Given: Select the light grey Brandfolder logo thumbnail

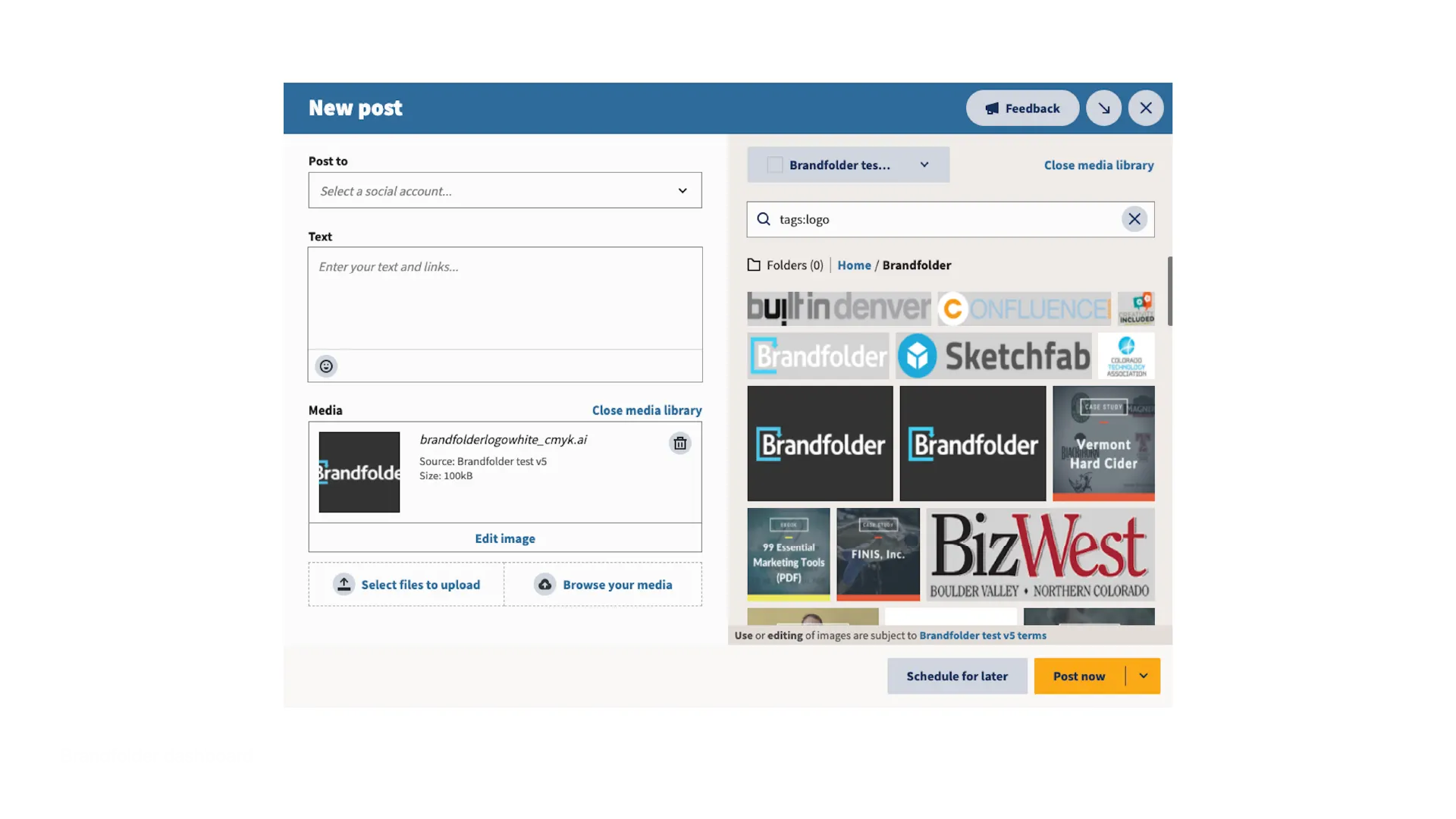Looking at the screenshot, I should coord(818,356).
